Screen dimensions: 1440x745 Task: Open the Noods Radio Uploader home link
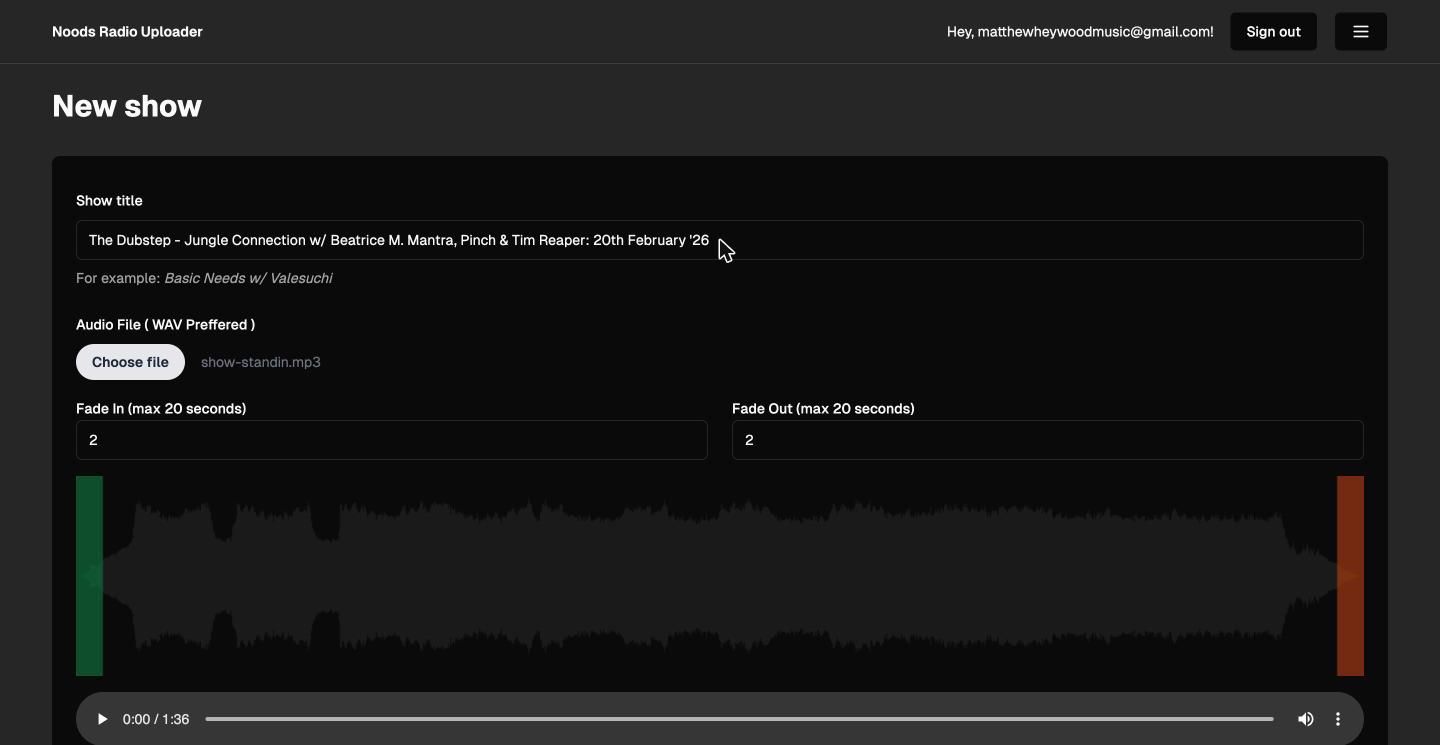pos(127,32)
